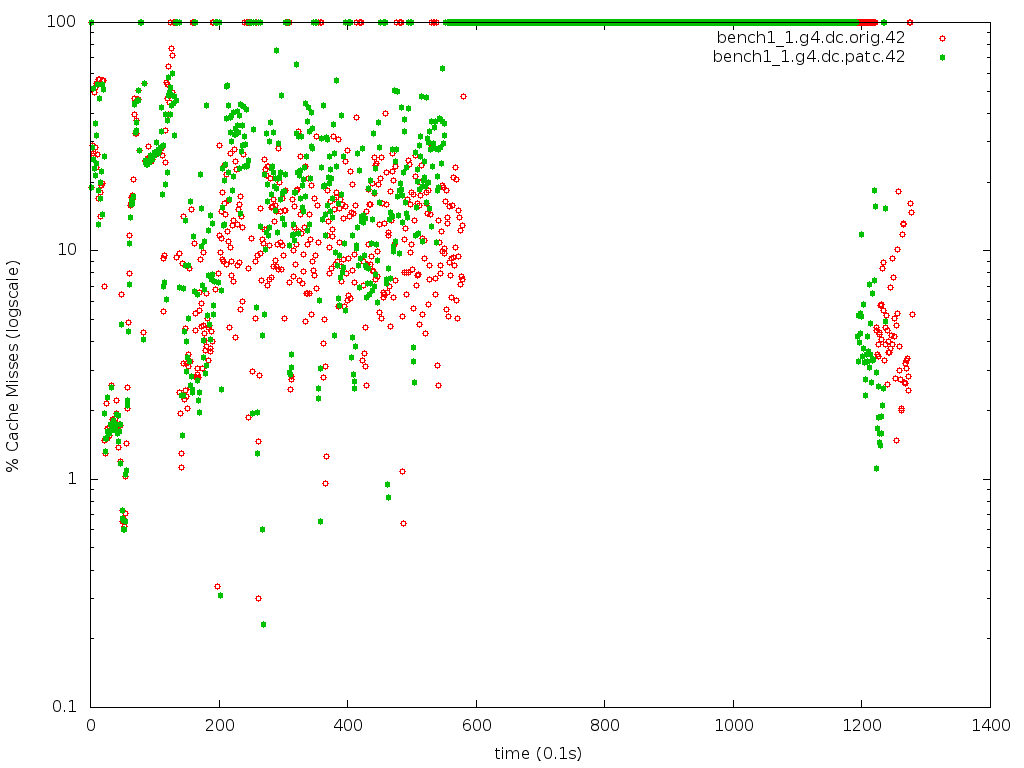
Task: Click the solid green band along the top
Action: (650, 22)
